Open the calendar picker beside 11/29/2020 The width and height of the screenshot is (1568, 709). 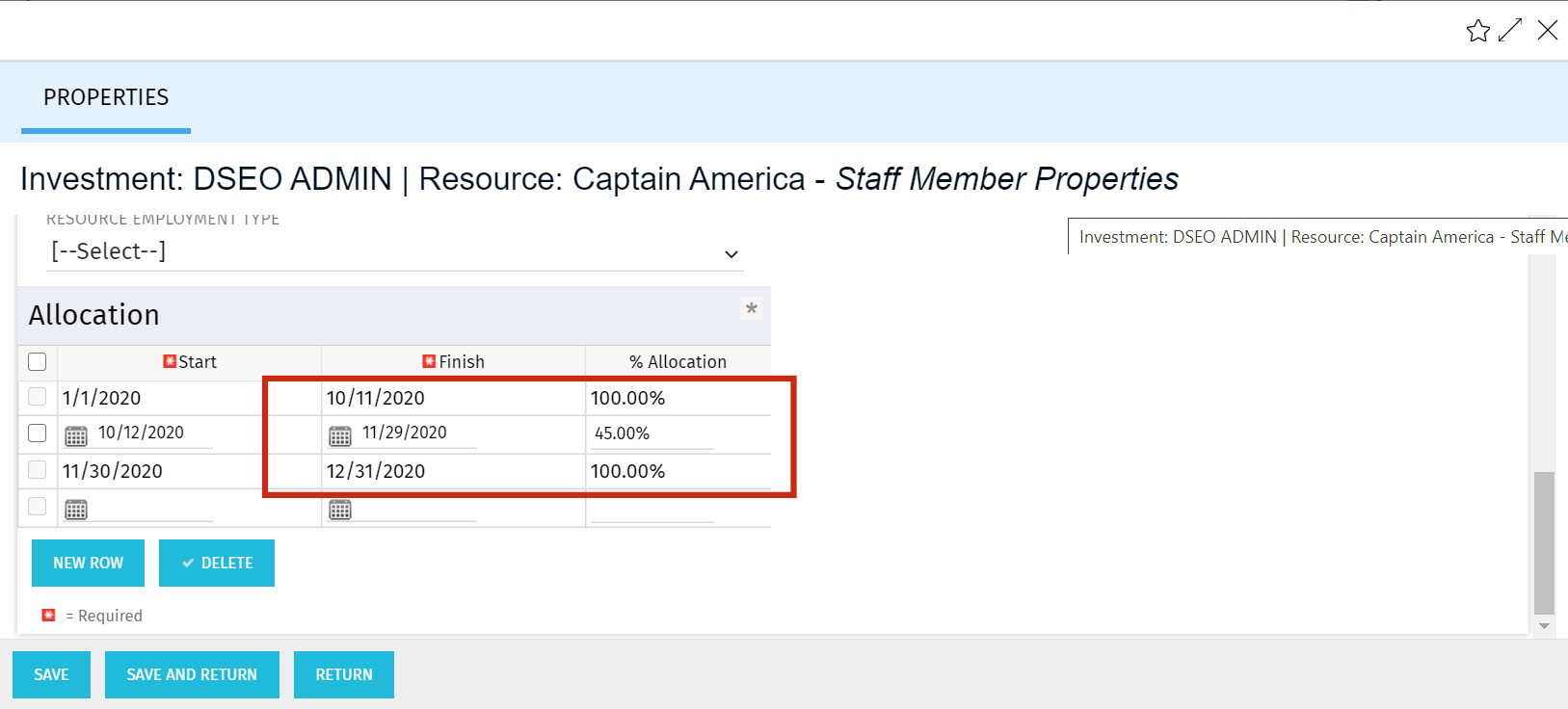(x=340, y=435)
